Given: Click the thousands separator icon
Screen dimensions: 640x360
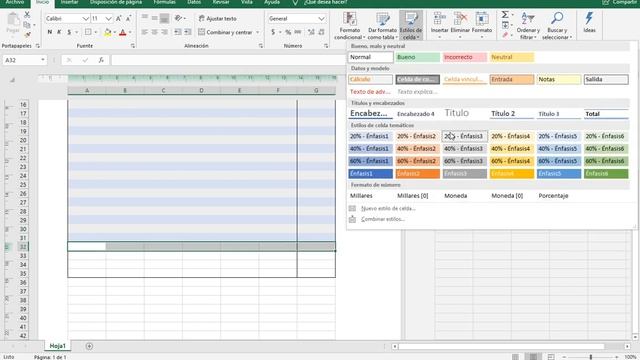Looking at the screenshot, I should [x=298, y=32].
